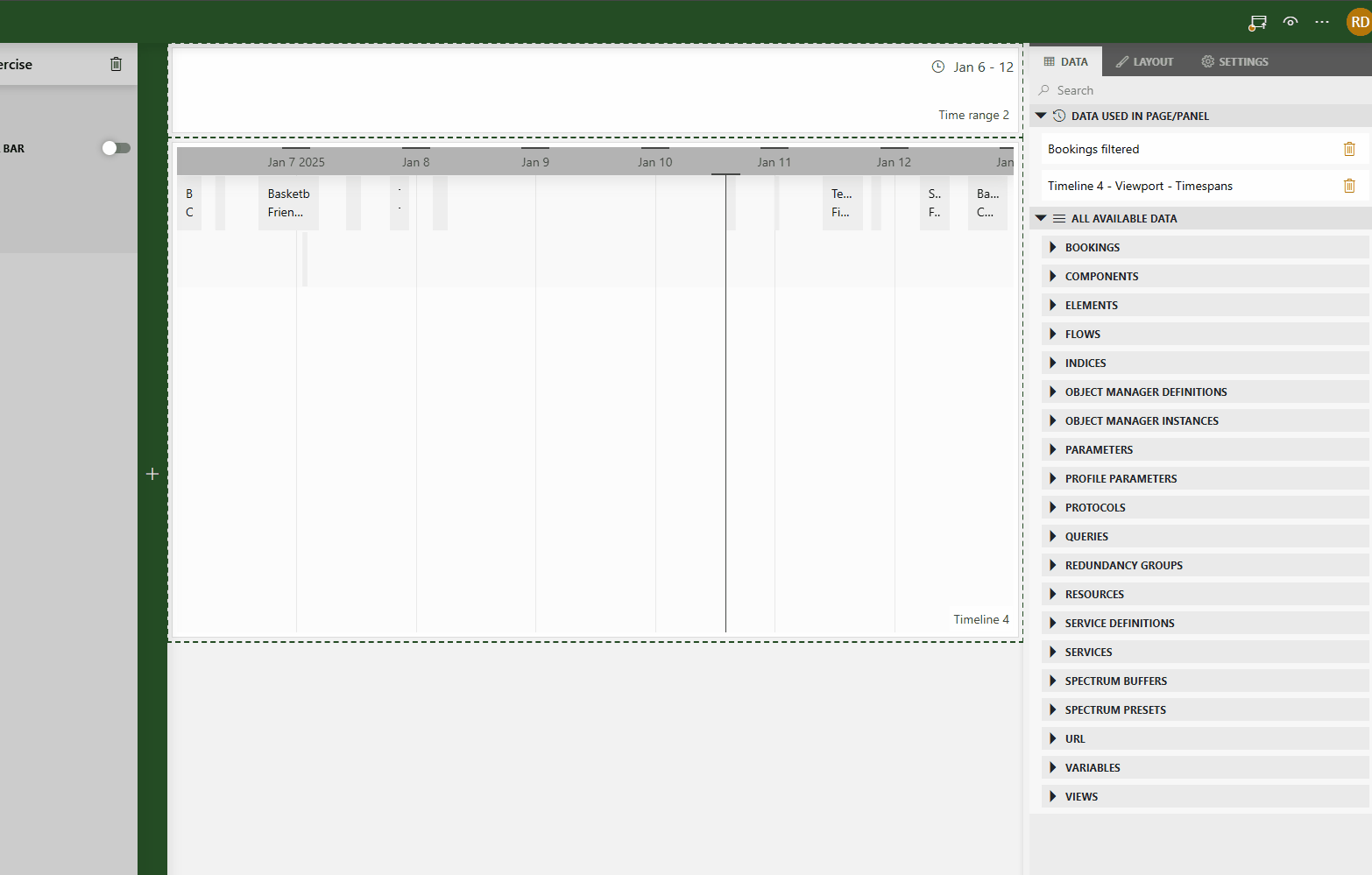Select the Basketb Frien booking block

[288, 203]
